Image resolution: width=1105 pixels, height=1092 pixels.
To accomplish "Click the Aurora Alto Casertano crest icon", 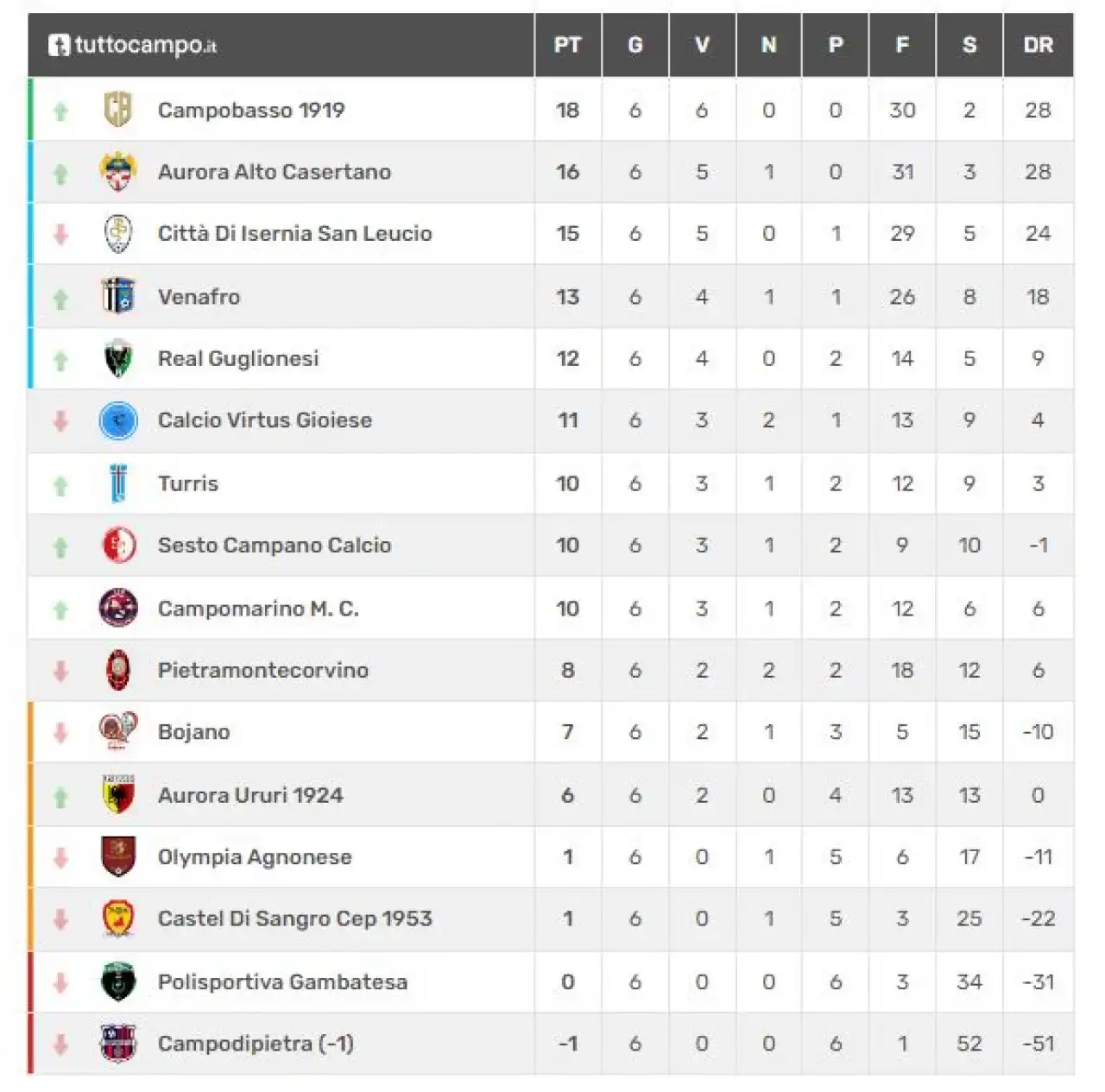I will click(118, 172).
